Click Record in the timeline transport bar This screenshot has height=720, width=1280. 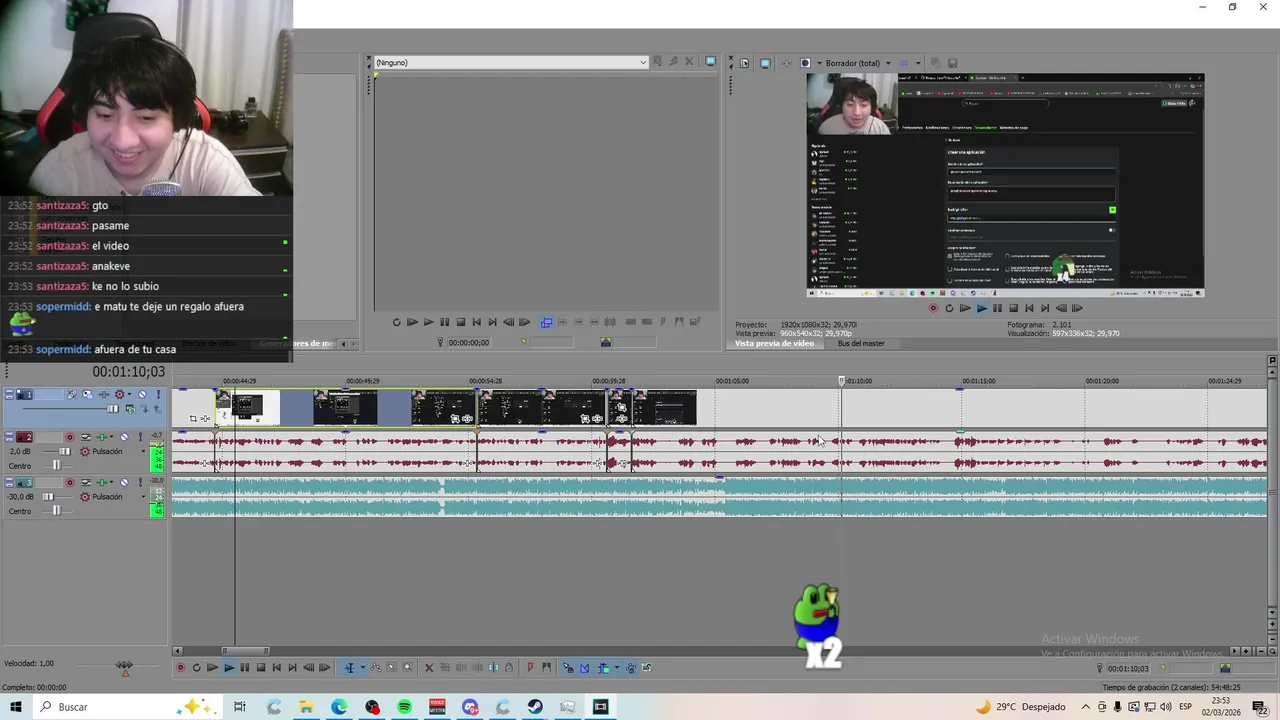click(x=180, y=668)
